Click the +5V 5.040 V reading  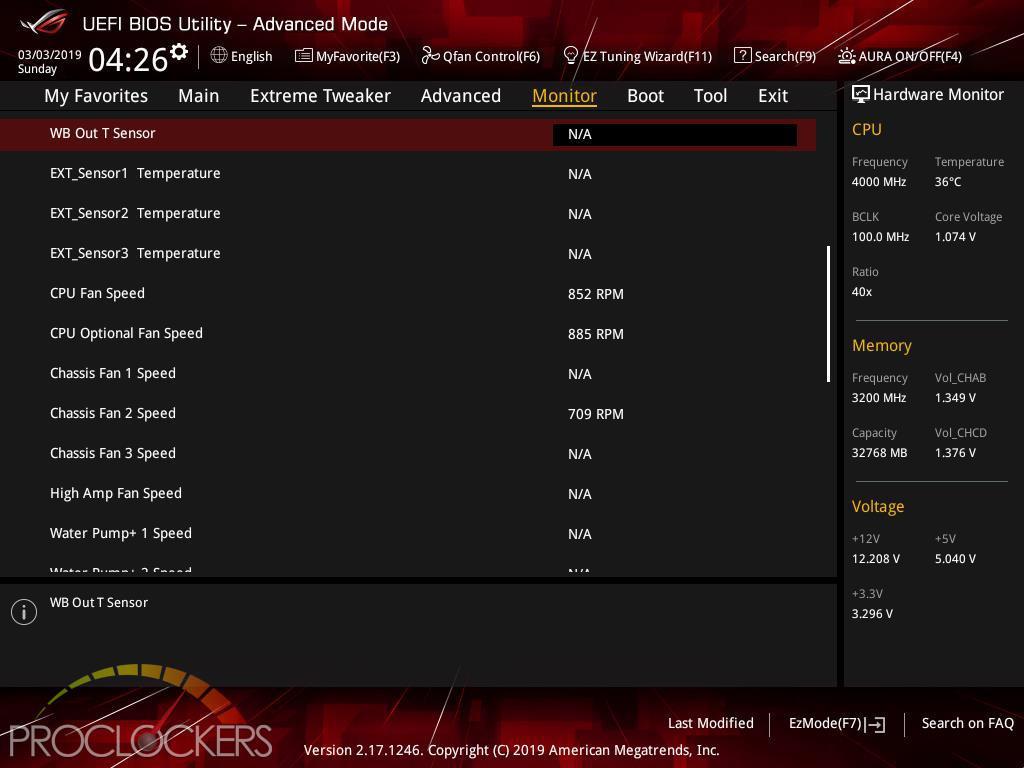pos(955,559)
